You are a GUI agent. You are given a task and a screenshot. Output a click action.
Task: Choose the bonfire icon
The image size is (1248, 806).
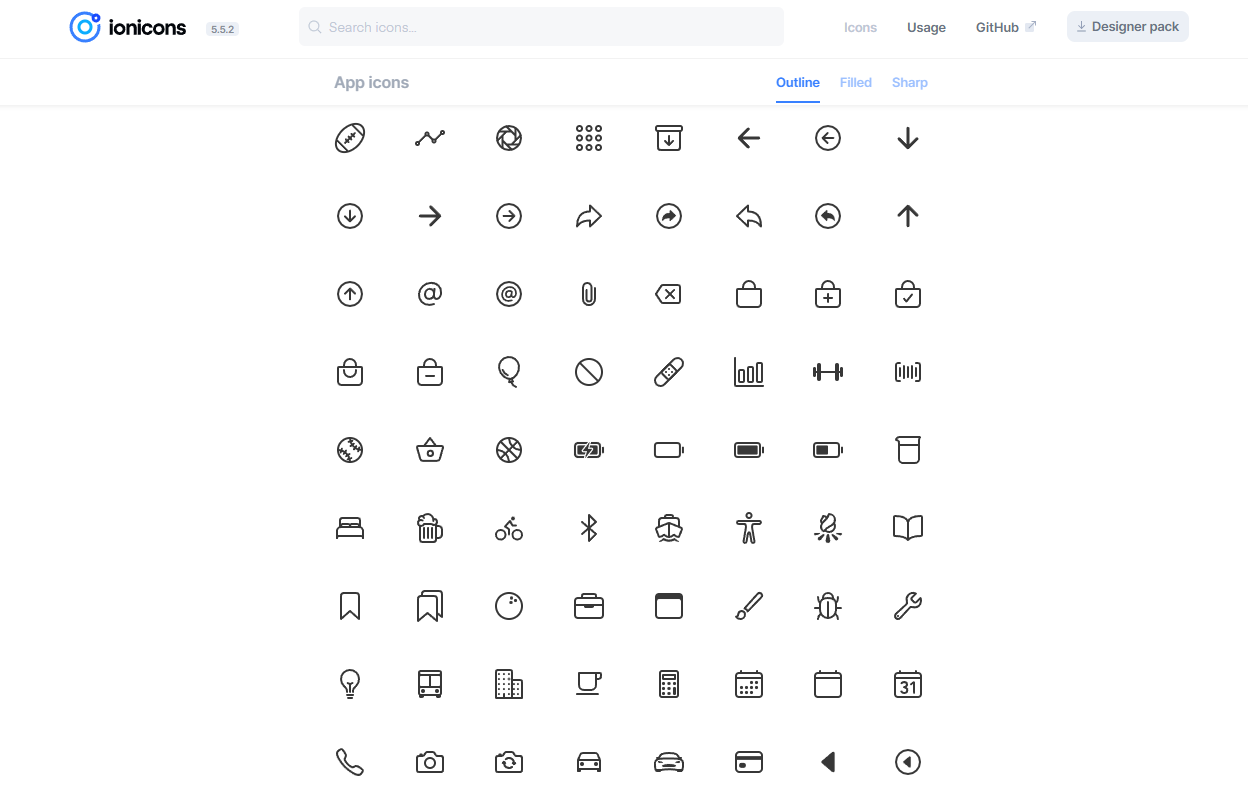click(828, 528)
